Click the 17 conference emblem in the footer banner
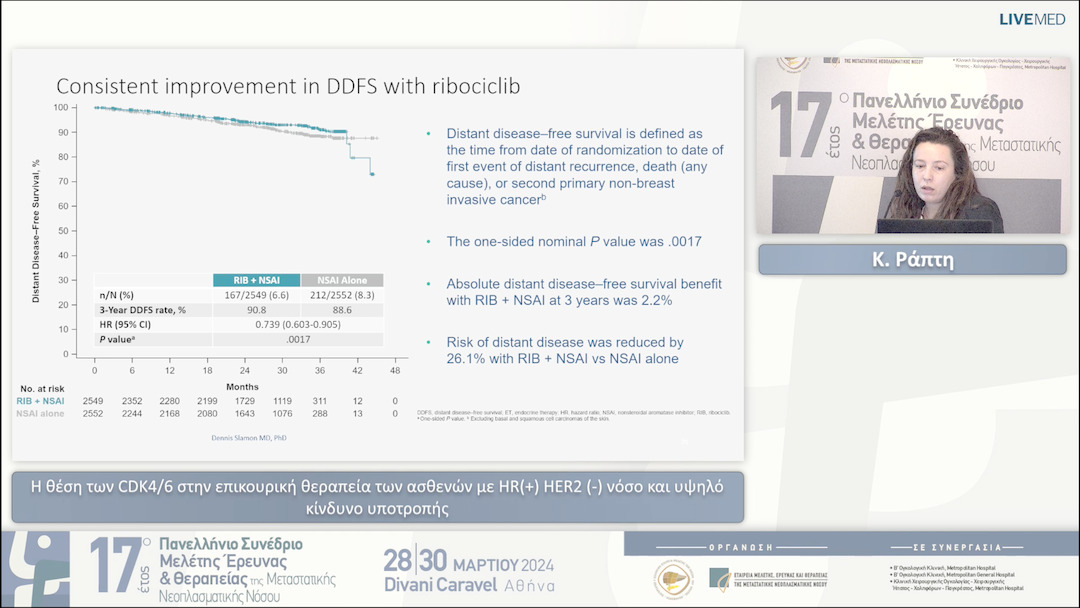The height and width of the screenshot is (608, 1080). 120,566
